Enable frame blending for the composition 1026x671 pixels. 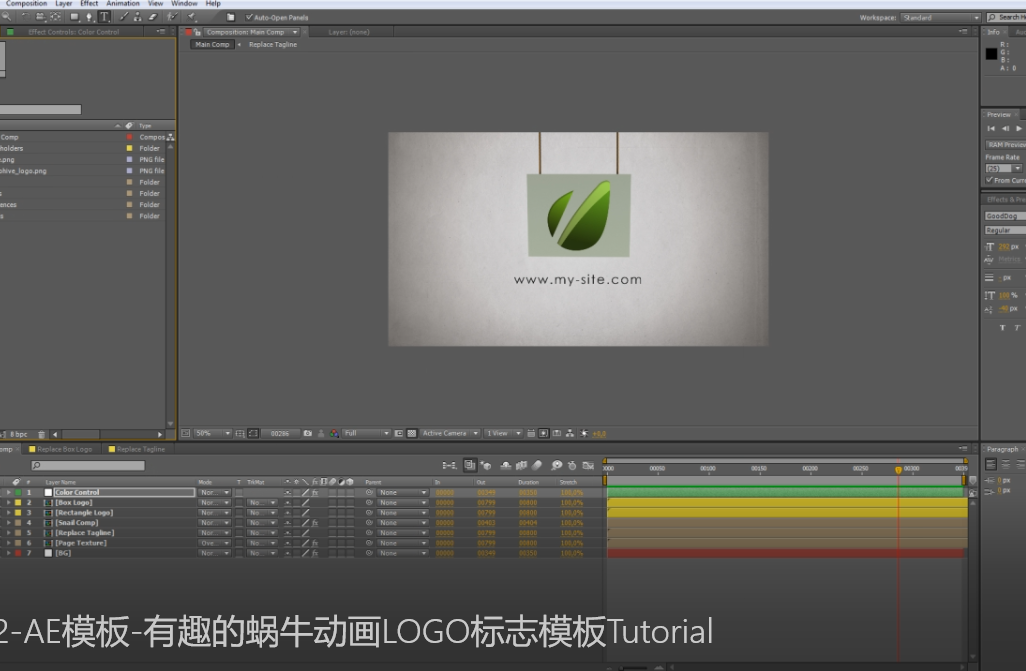pyautogui.click(x=522, y=465)
